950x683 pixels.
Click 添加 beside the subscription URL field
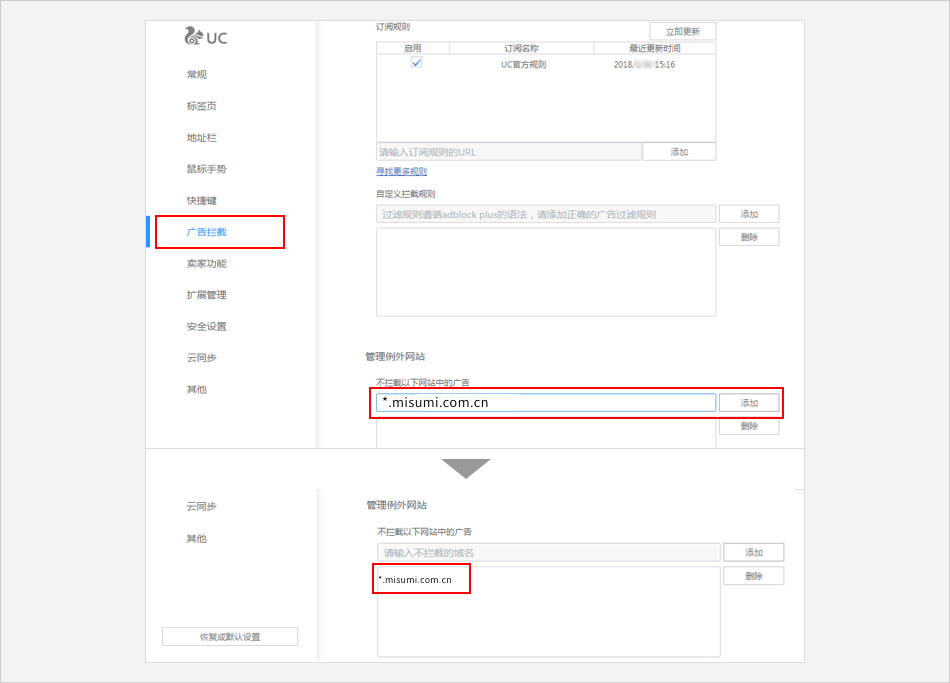(x=679, y=152)
